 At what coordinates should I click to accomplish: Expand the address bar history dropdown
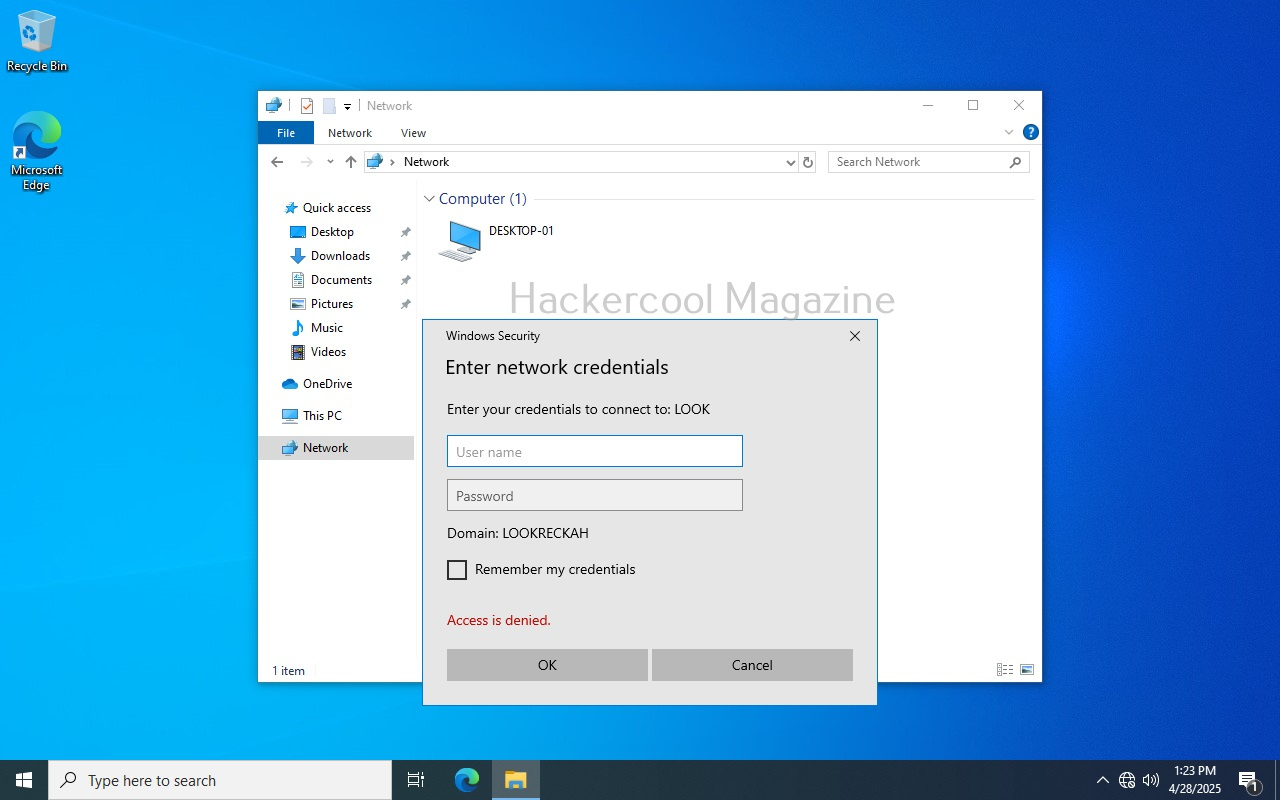[790, 162]
